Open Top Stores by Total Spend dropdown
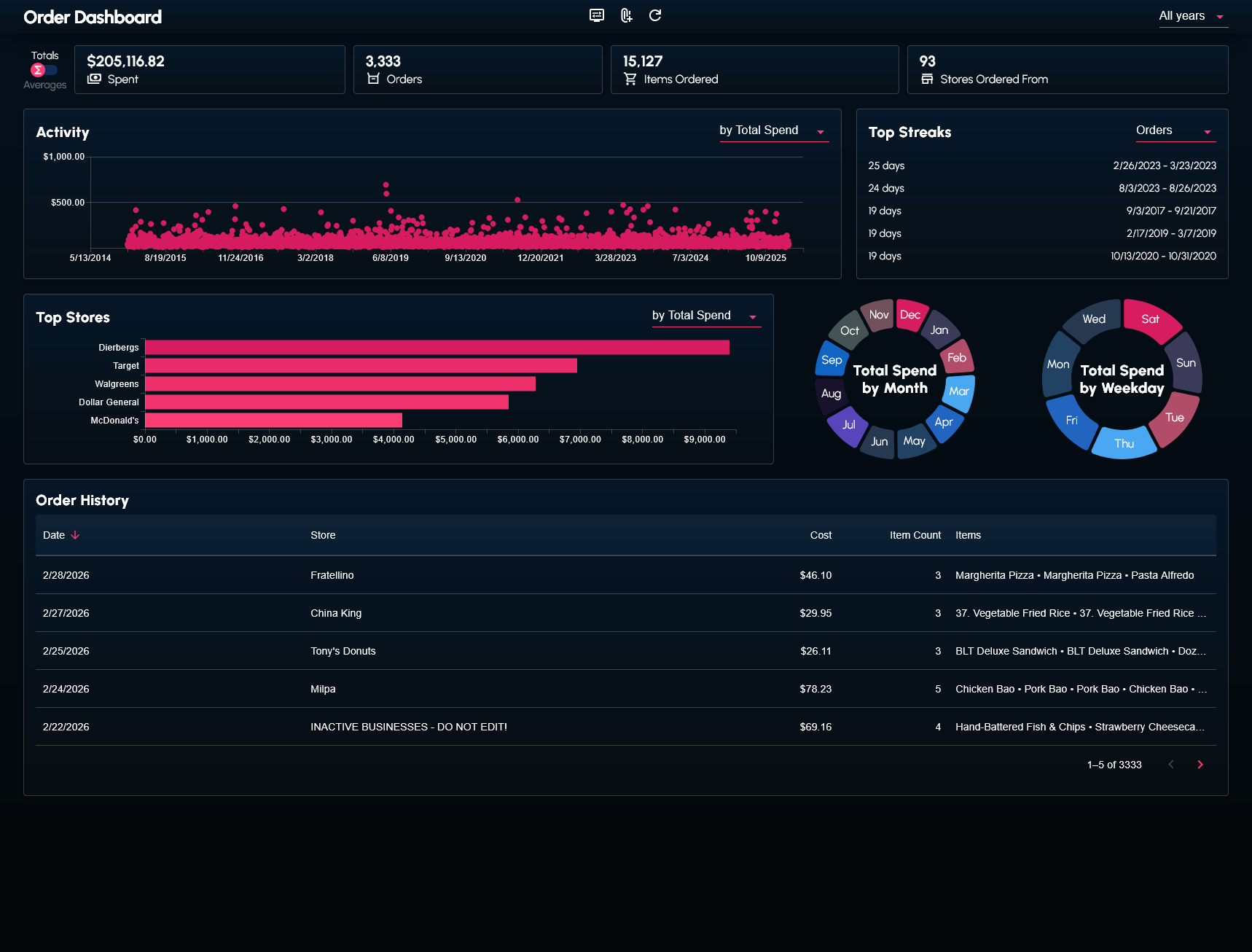This screenshot has height=952, width=1252. (x=705, y=316)
